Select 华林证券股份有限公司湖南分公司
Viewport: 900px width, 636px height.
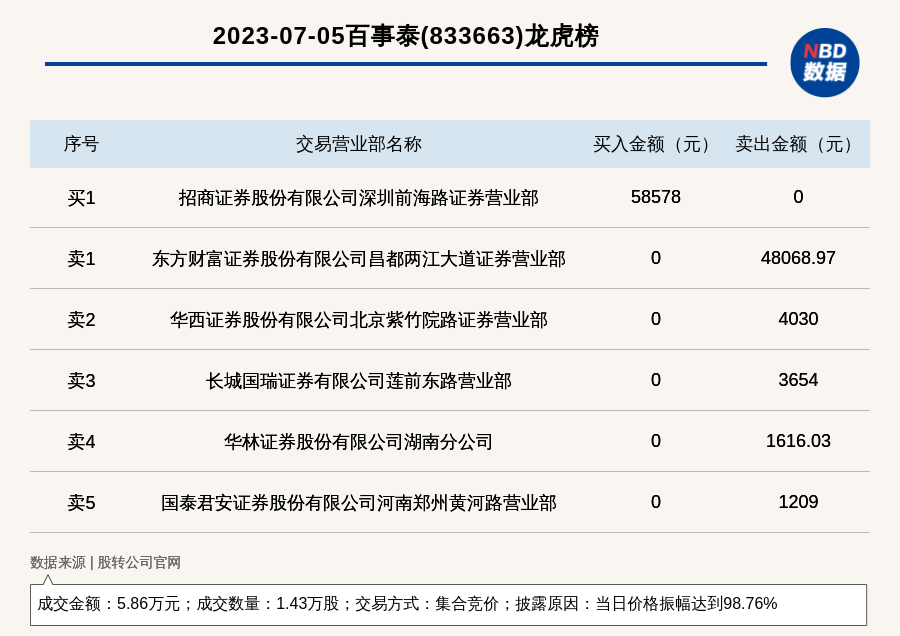[x=359, y=441]
